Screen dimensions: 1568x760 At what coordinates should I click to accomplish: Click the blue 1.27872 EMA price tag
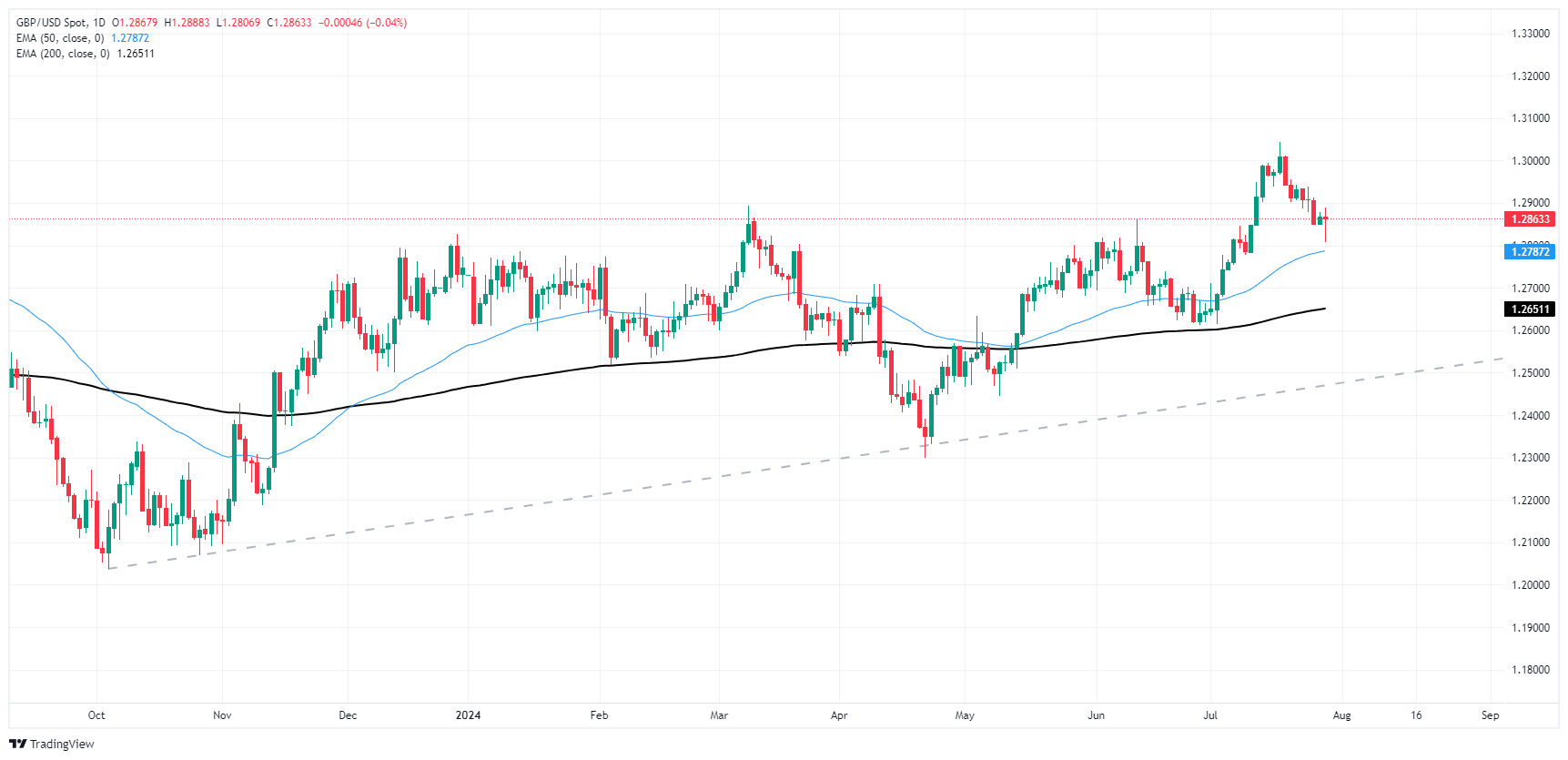coord(1530,252)
